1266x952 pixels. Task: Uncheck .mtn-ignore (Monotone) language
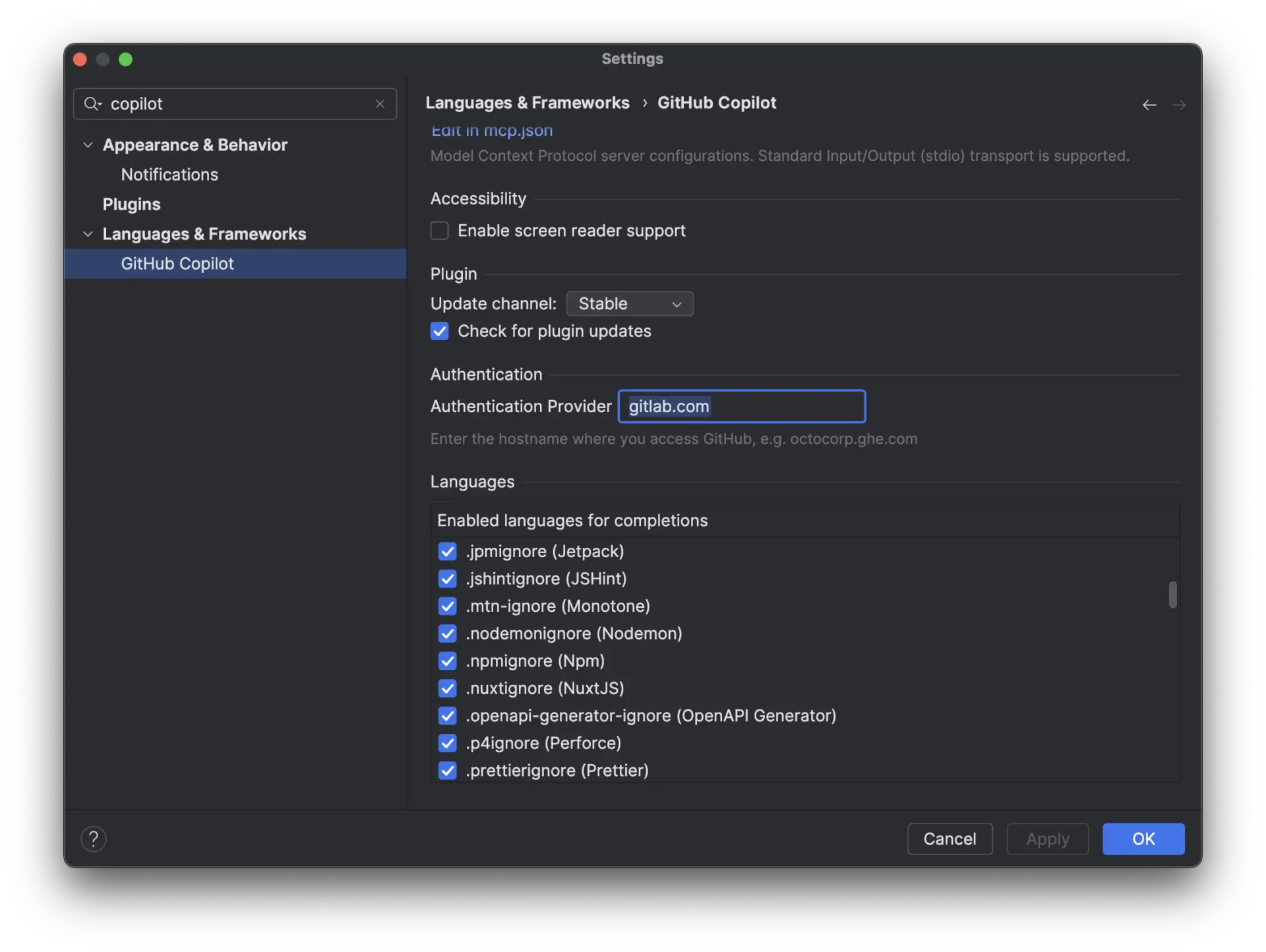(447, 606)
